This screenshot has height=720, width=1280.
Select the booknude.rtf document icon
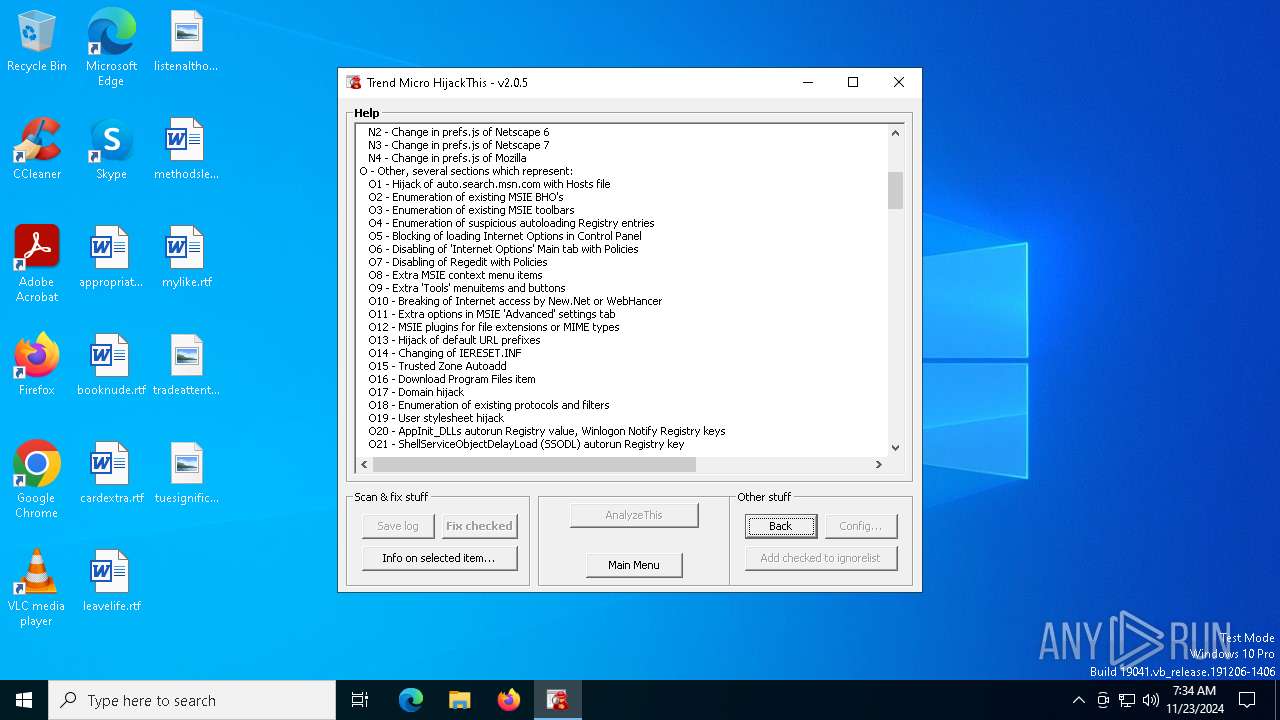[x=111, y=366]
